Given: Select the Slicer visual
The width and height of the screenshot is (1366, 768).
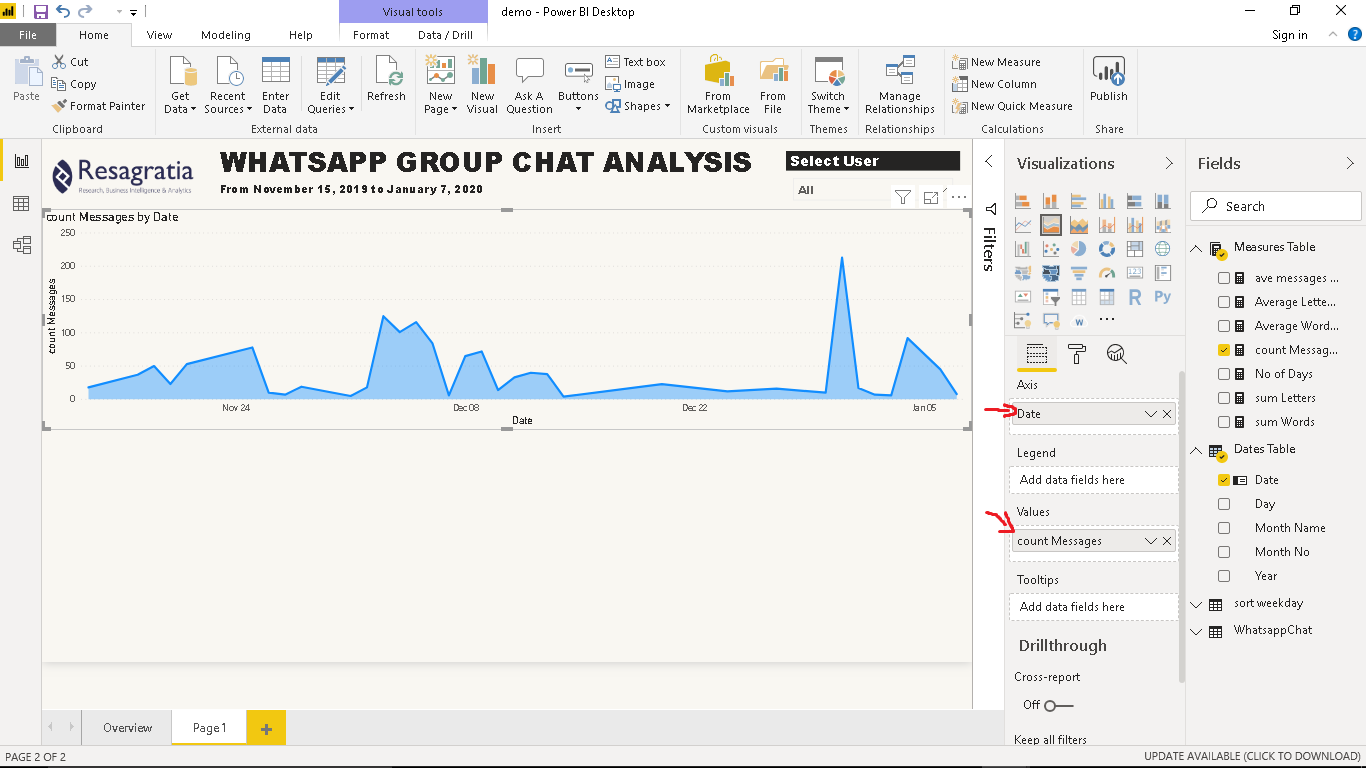Looking at the screenshot, I should point(1051,296).
